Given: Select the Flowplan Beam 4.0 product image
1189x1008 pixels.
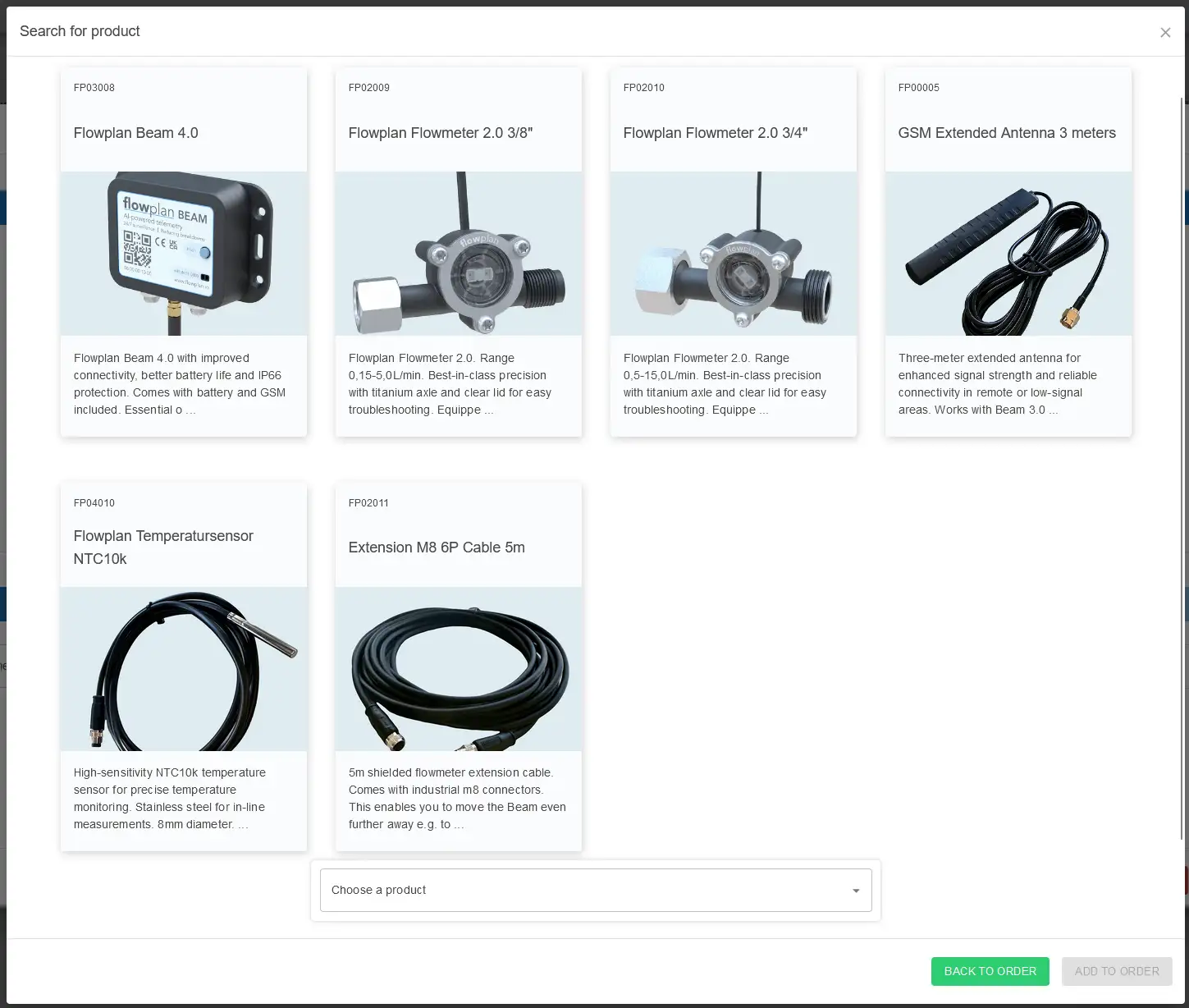Looking at the screenshot, I should (184, 254).
